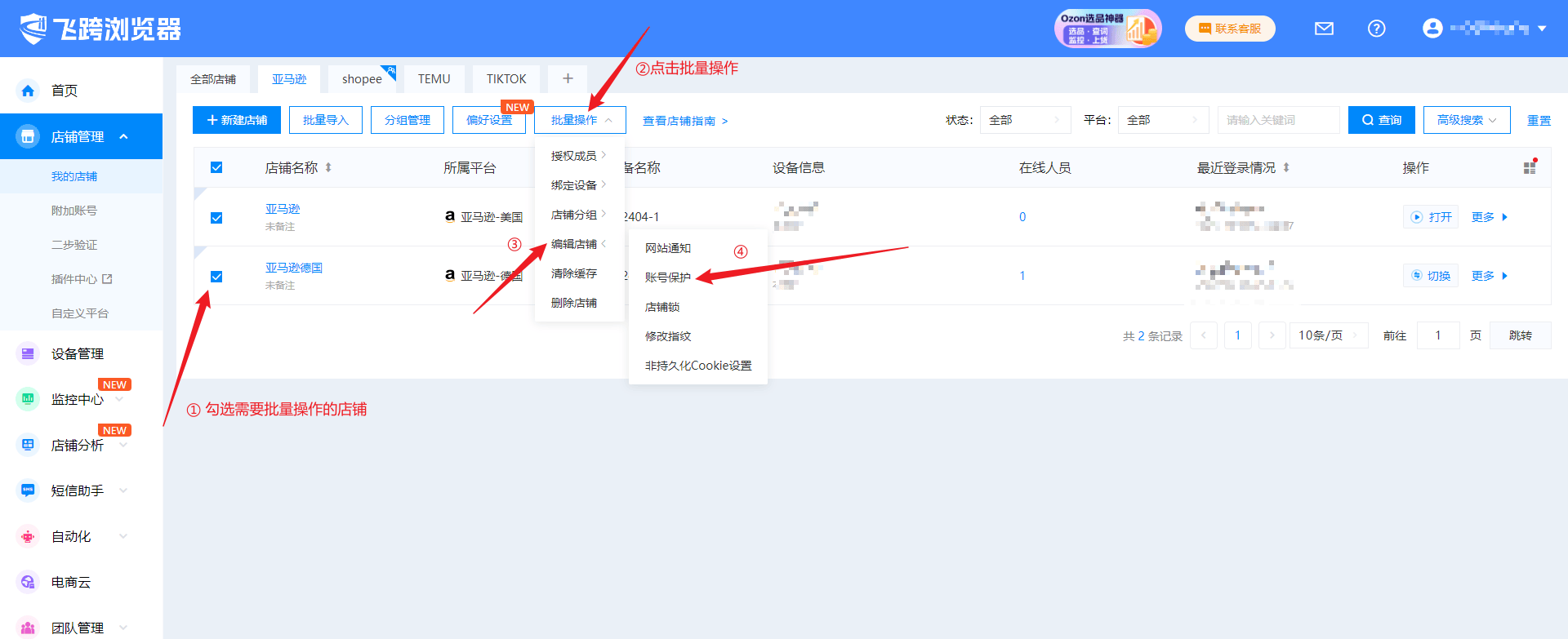Open the mail messages icon

click(1324, 29)
